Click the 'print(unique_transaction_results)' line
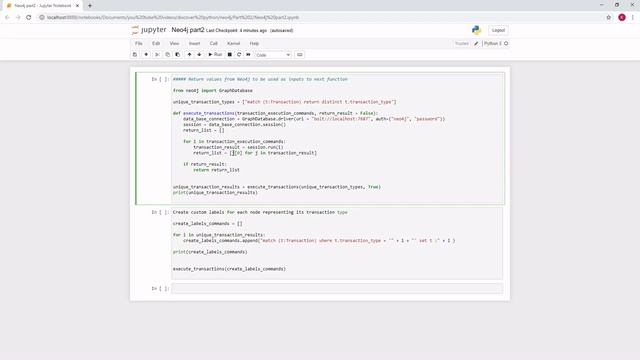Viewport: 640px width, 360px height. (215, 193)
